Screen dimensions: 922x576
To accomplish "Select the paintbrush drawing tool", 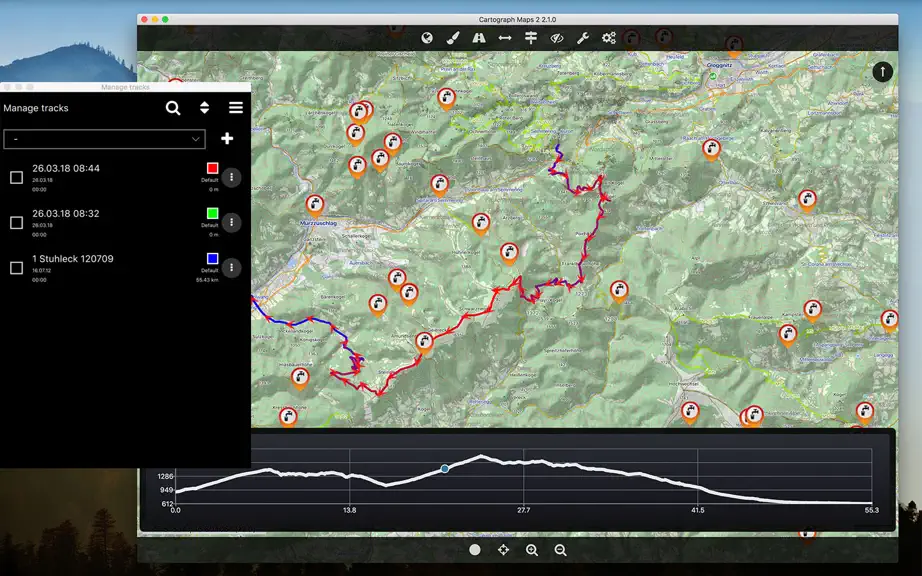I will [453, 38].
